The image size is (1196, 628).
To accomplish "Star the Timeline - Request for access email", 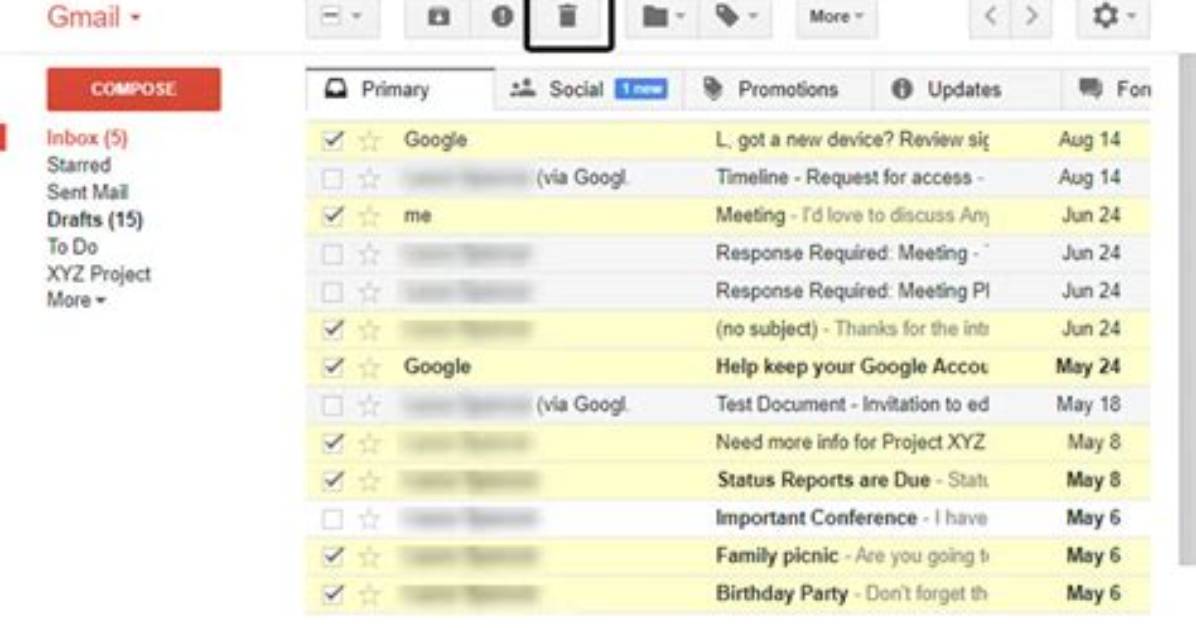I will [370, 179].
